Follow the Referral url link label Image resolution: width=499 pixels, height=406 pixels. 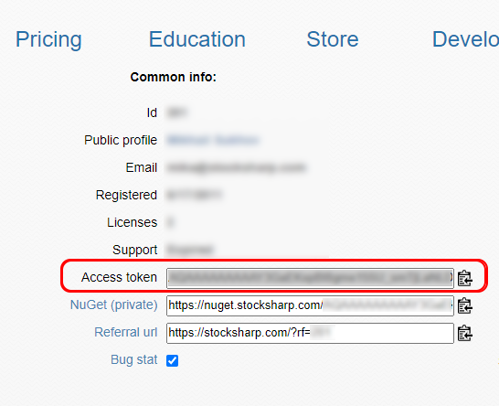126,332
